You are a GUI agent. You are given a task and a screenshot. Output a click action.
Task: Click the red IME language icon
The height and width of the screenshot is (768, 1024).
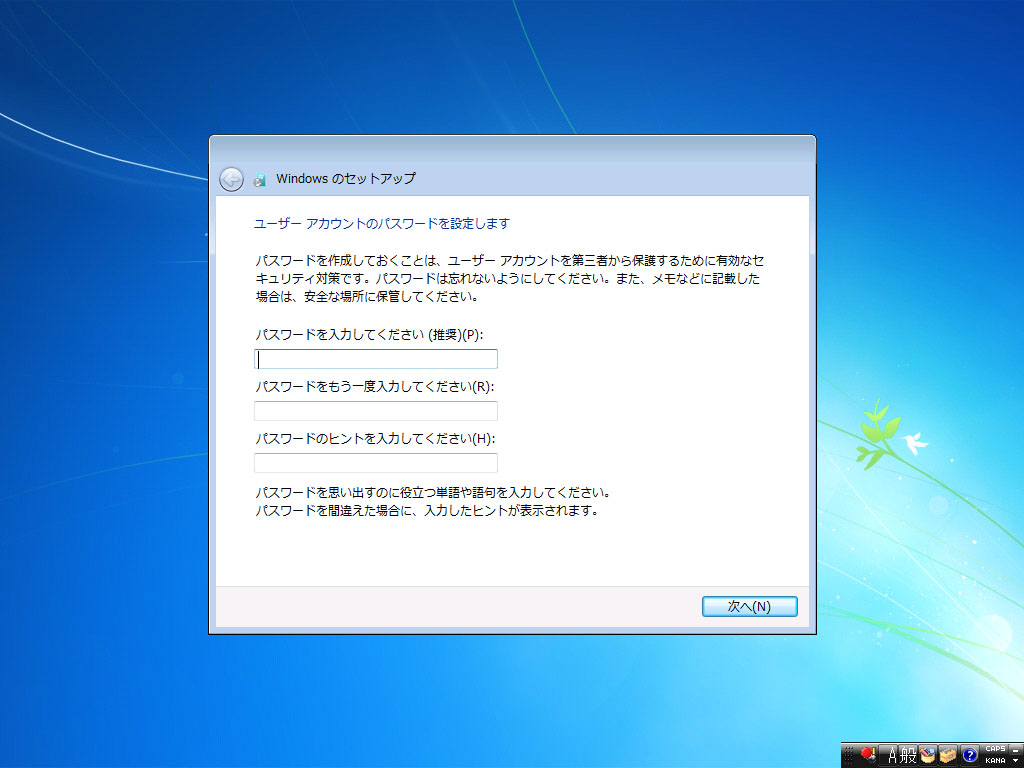coord(867,754)
